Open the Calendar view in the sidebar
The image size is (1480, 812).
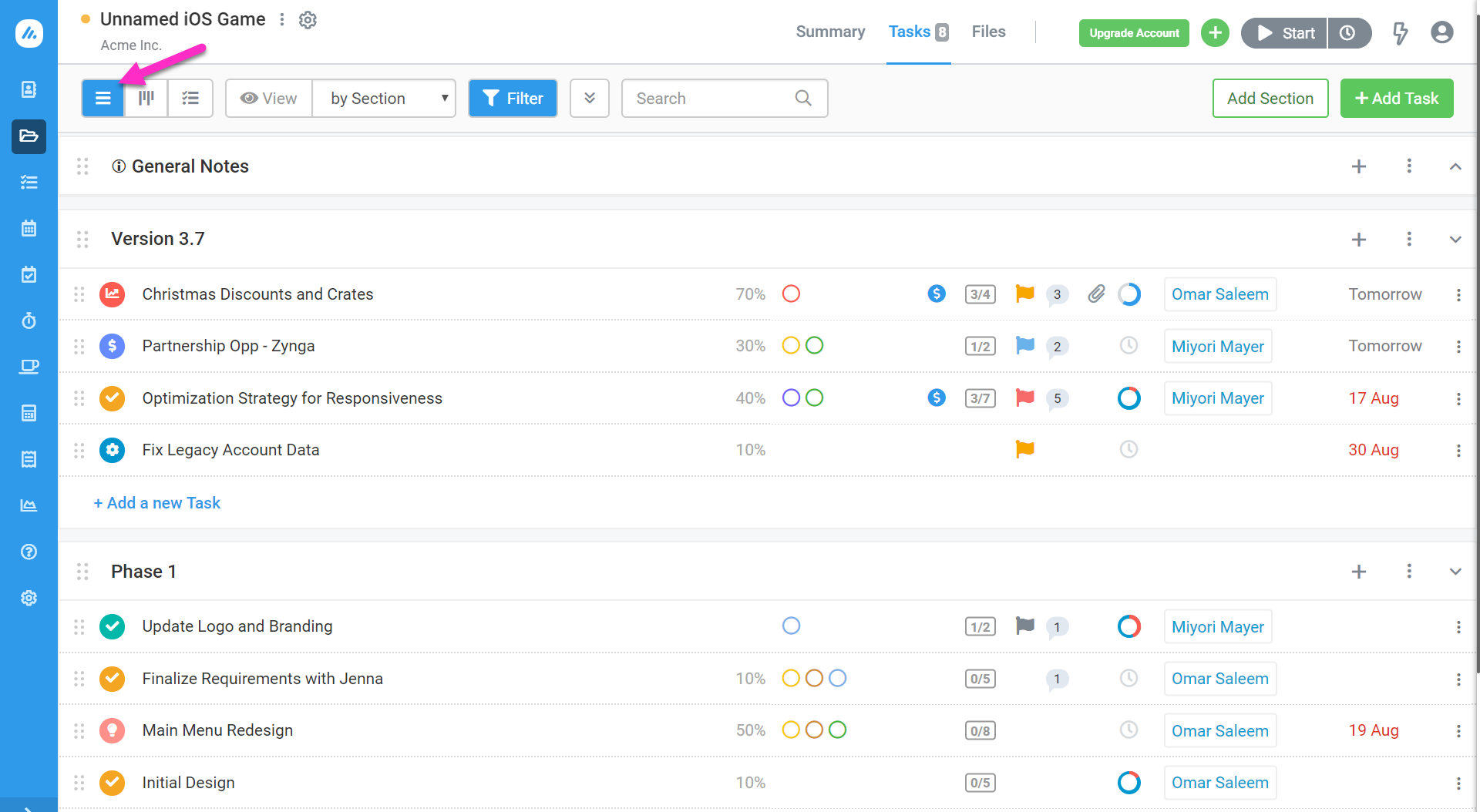pyautogui.click(x=29, y=228)
